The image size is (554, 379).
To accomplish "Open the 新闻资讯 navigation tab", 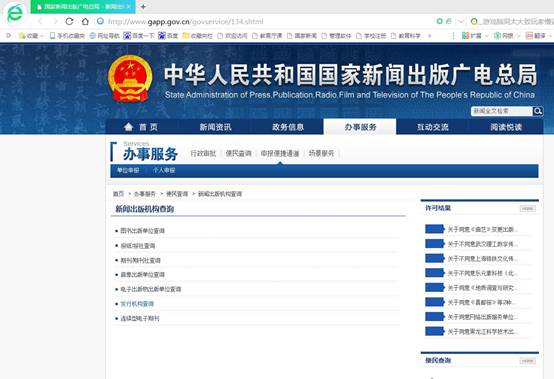I will pyautogui.click(x=215, y=127).
